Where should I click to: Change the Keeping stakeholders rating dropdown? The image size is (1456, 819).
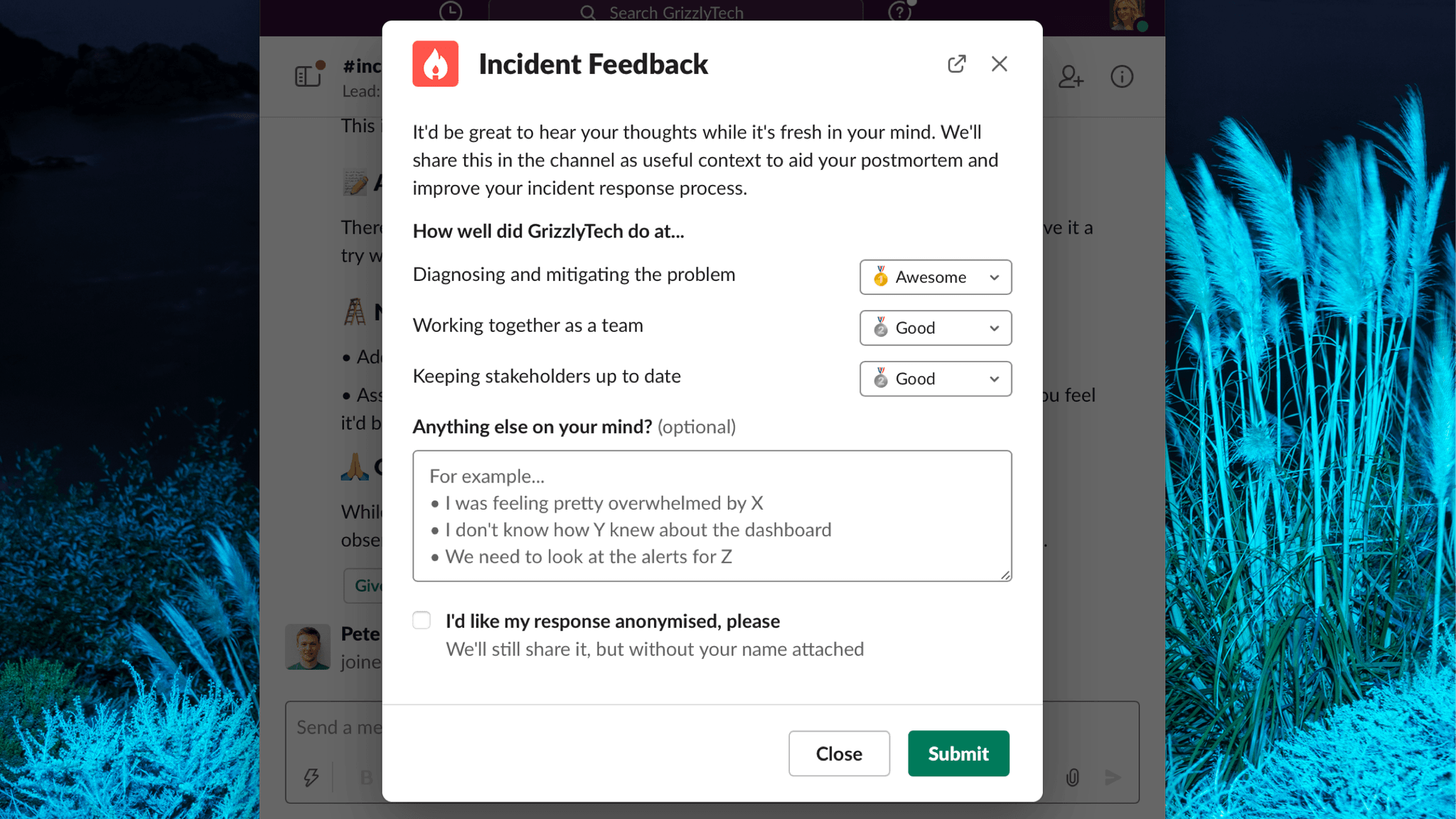[936, 379]
